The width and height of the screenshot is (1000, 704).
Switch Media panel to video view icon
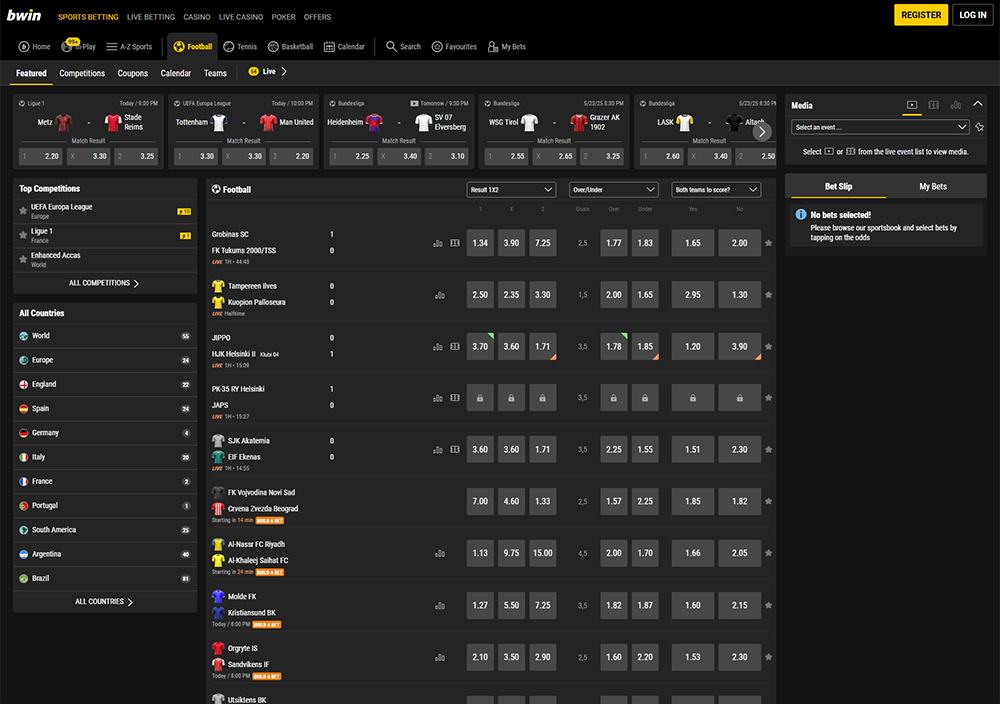(x=912, y=105)
